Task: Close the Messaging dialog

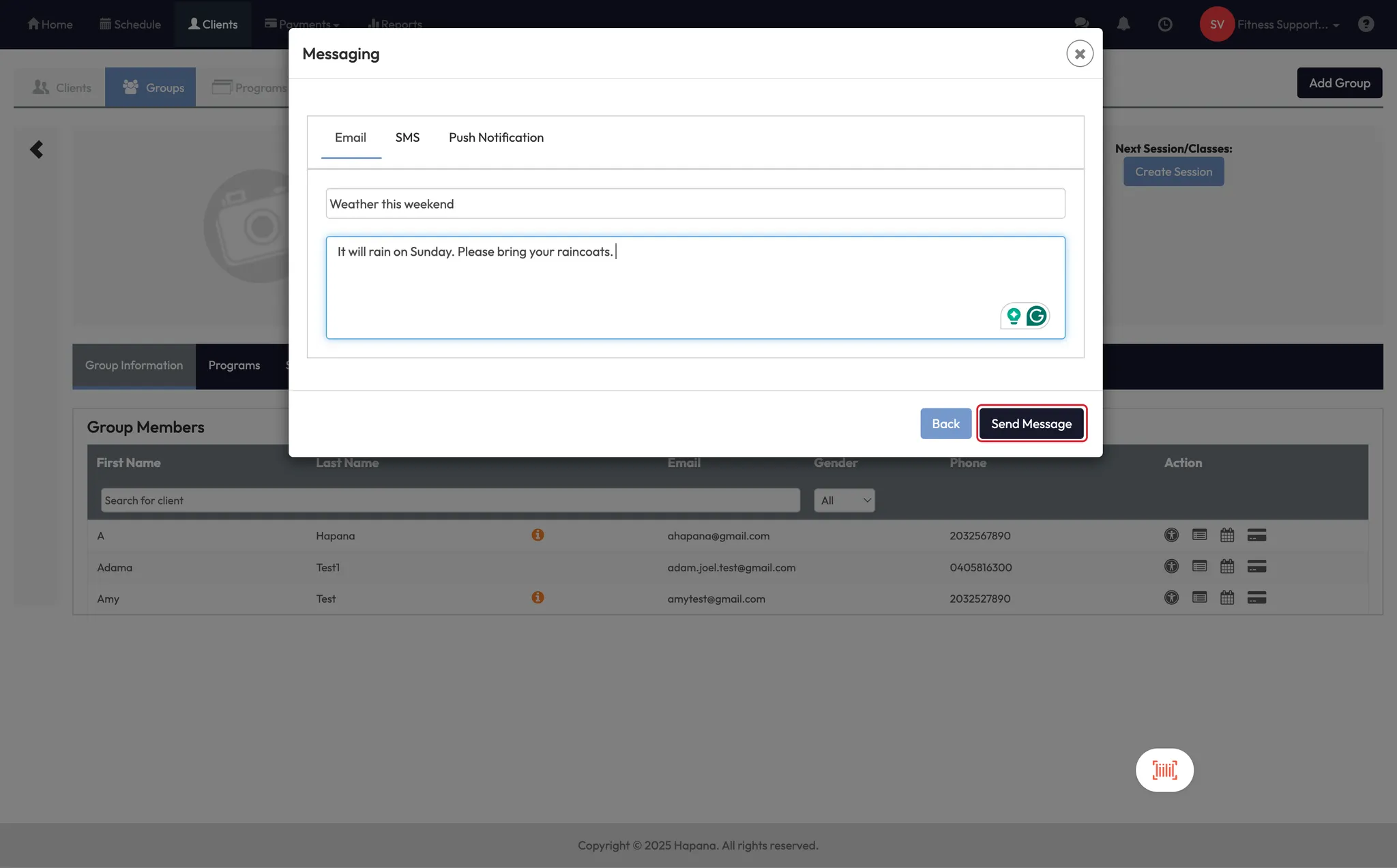Action: [x=1079, y=54]
